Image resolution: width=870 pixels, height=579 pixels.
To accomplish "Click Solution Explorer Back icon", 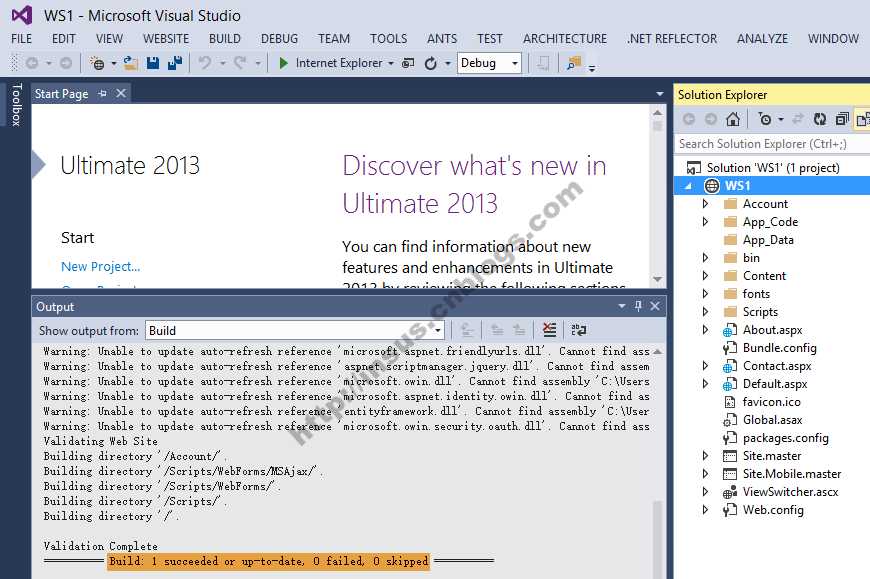I will (x=689, y=119).
